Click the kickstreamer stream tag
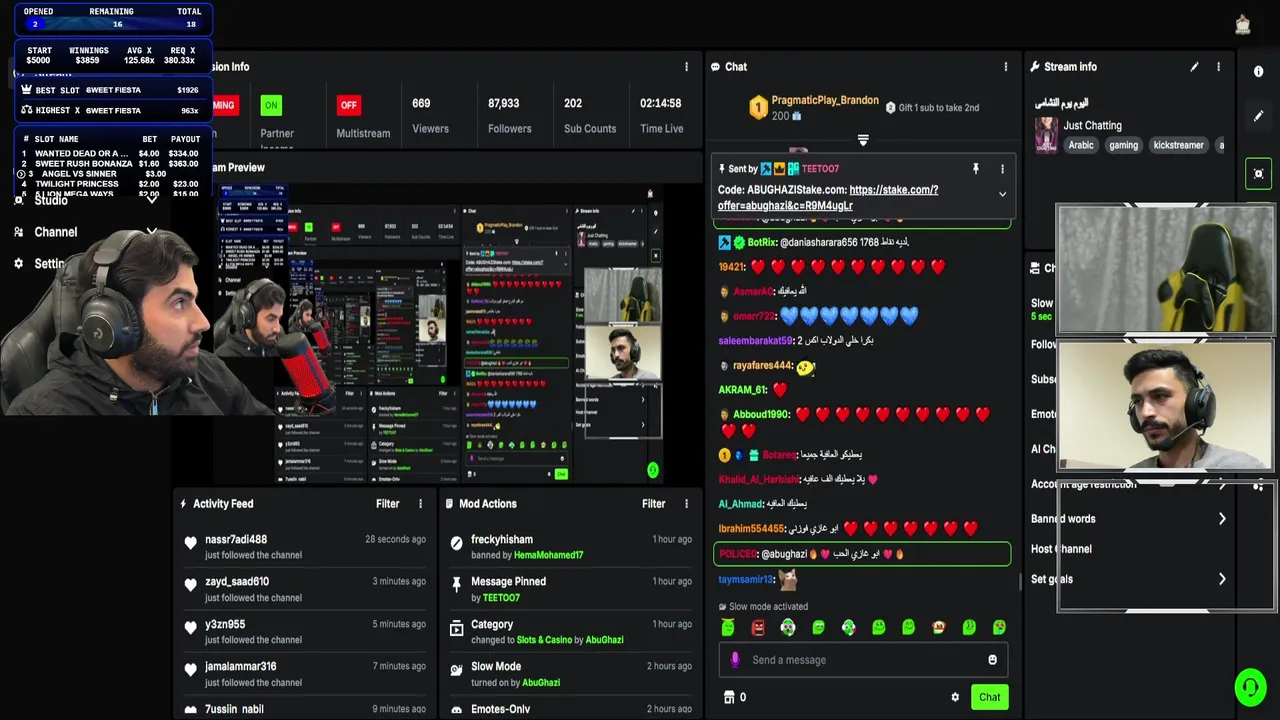 pyautogui.click(x=1178, y=145)
